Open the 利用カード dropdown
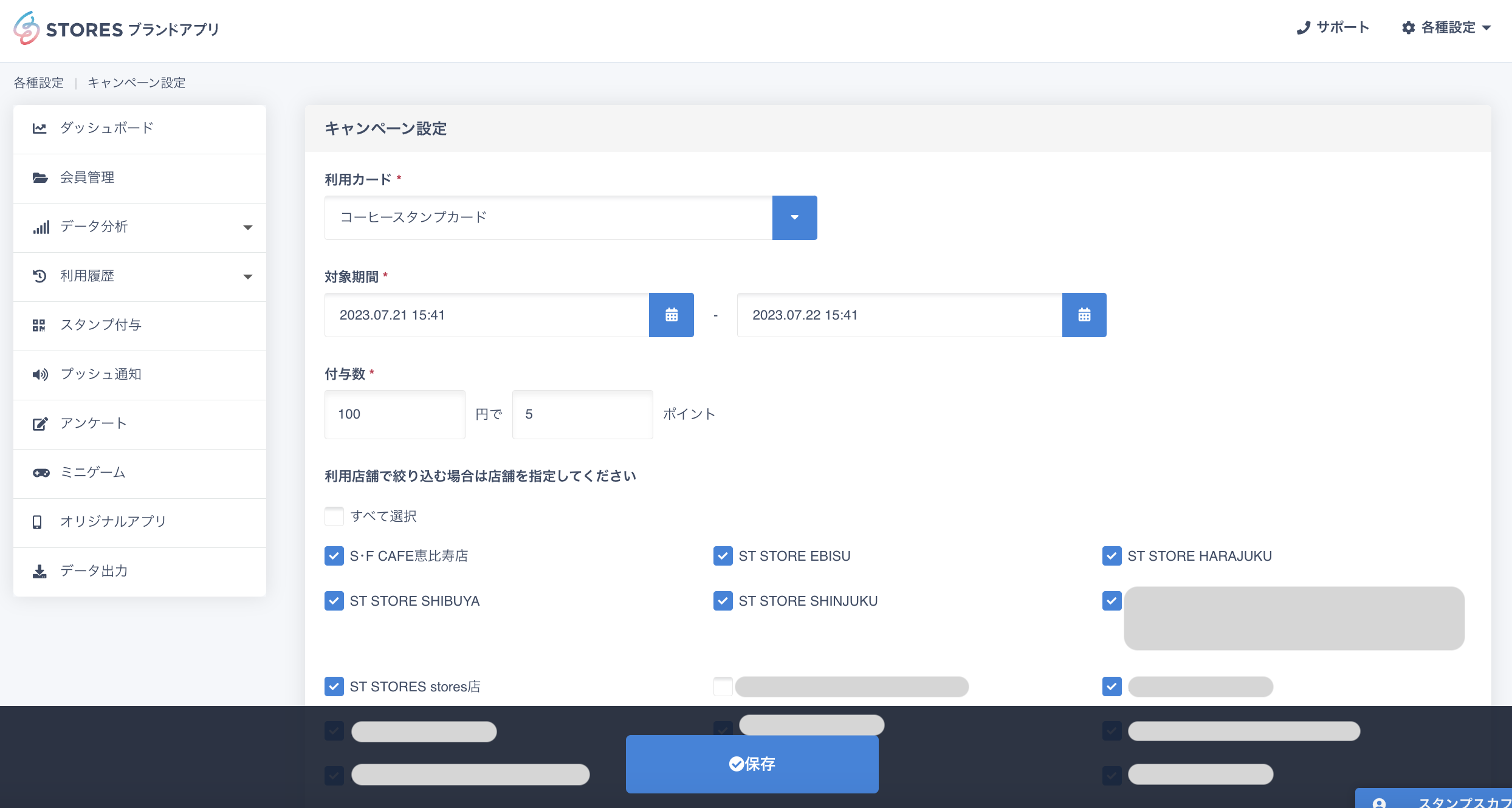 point(795,217)
